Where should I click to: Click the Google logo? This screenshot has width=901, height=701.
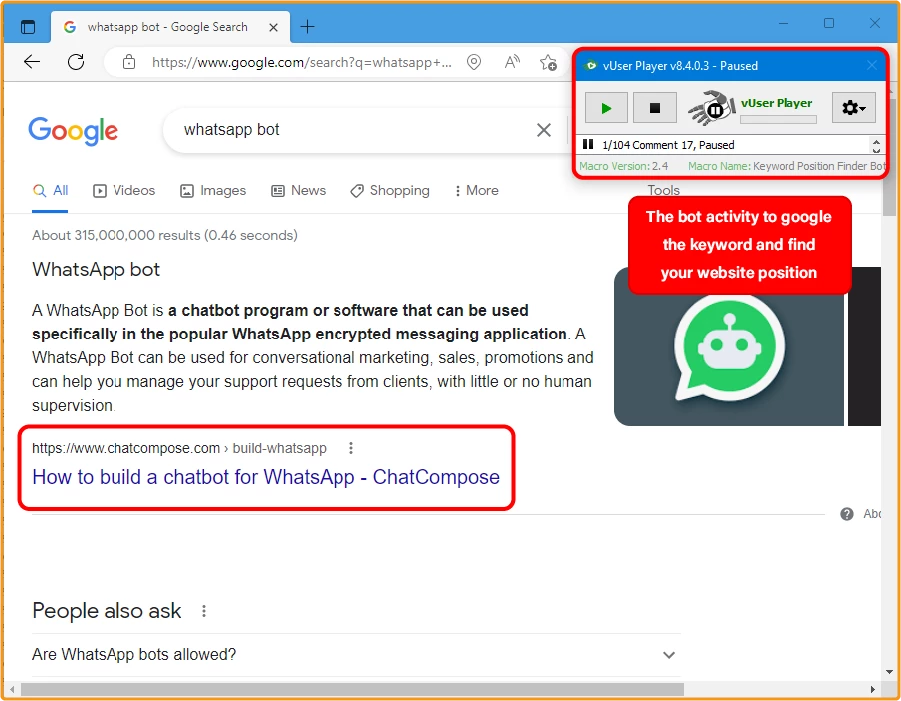pyautogui.click(x=73, y=130)
